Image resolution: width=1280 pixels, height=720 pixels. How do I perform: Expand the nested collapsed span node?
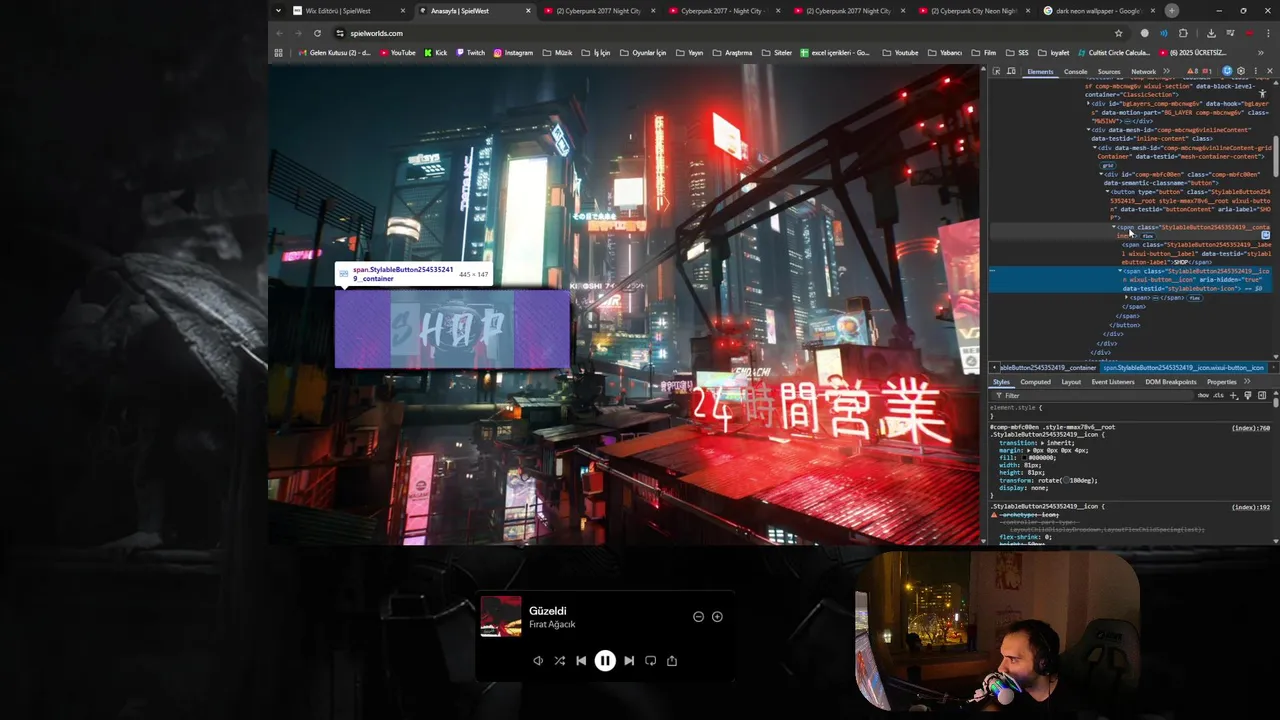(1126, 297)
